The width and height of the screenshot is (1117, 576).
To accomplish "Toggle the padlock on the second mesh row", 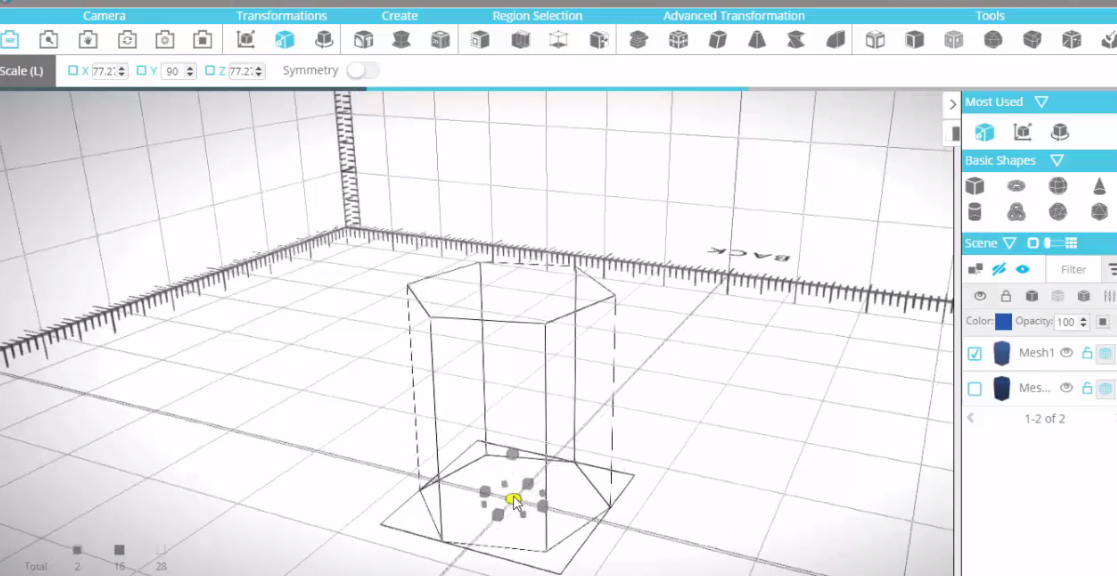I will [x=1087, y=388].
